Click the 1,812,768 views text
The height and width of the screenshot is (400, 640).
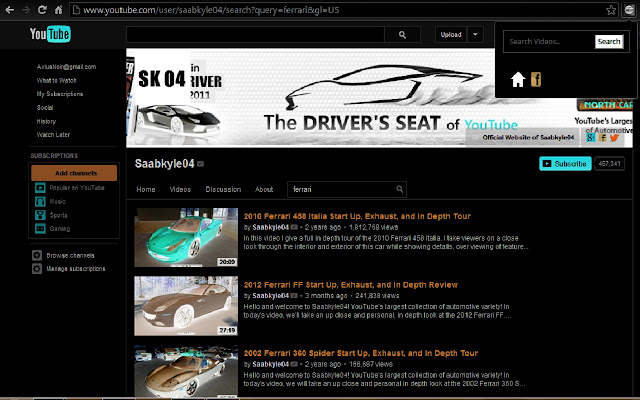(x=373, y=227)
